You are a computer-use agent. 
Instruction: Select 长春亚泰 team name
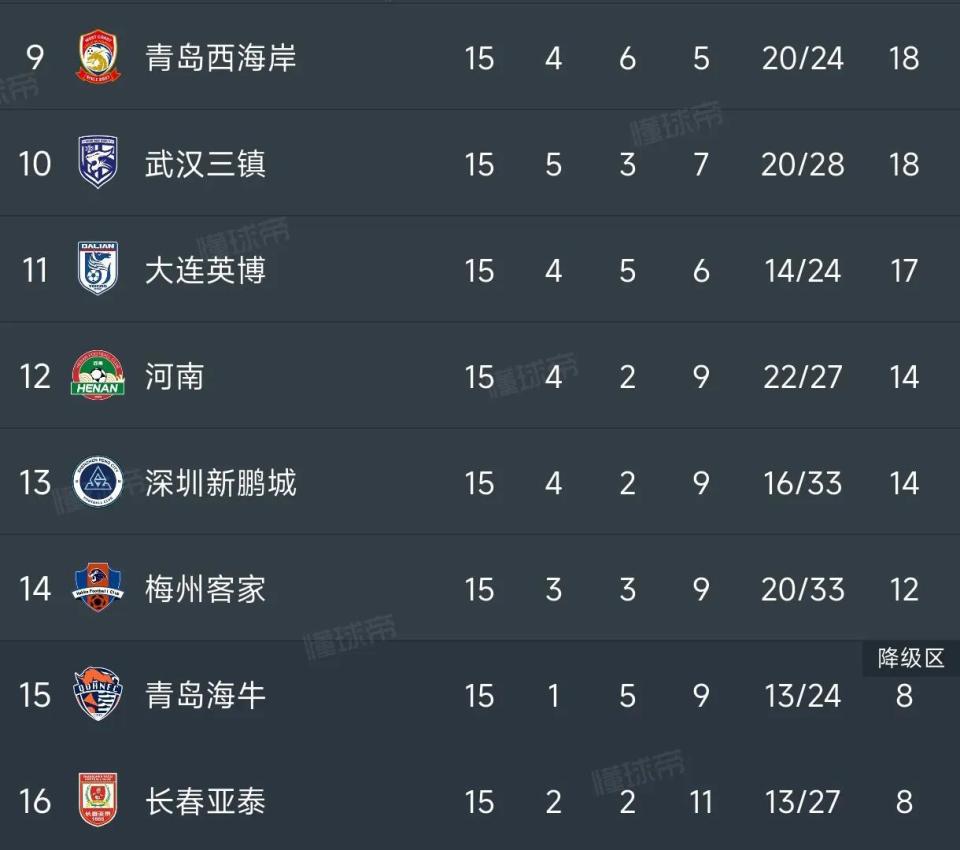[x=205, y=801]
